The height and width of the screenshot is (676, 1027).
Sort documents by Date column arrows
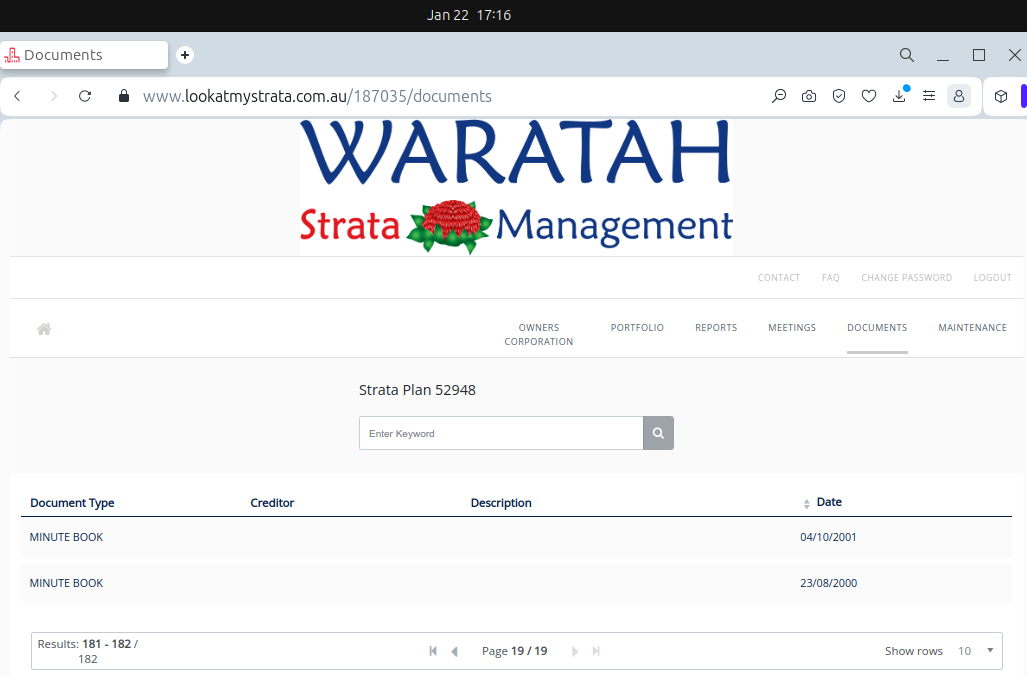[806, 504]
